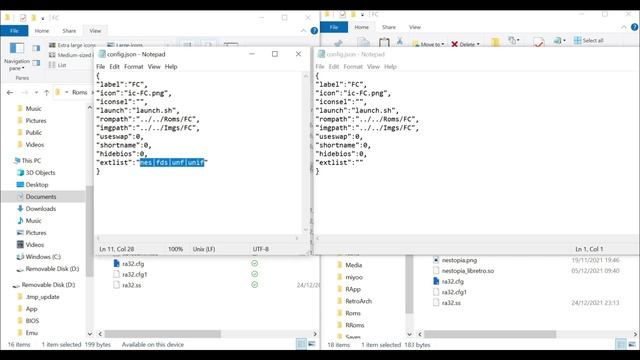Click Roms breadcrumb in left Explorer address bar
The height and width of the screenshot is (360, 640).
pyautogui.click(x=80, y=93)
